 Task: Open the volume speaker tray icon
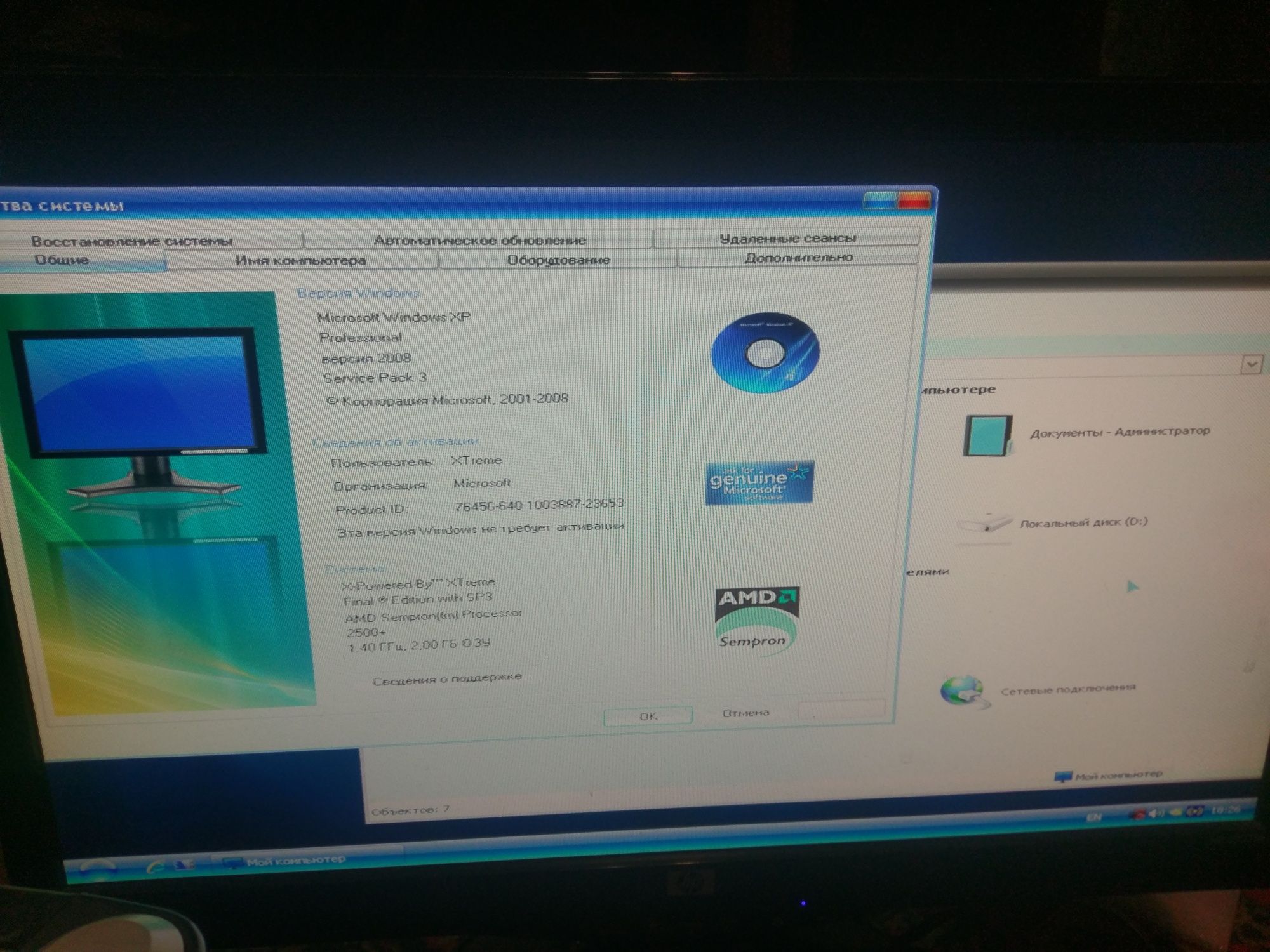1157,813
